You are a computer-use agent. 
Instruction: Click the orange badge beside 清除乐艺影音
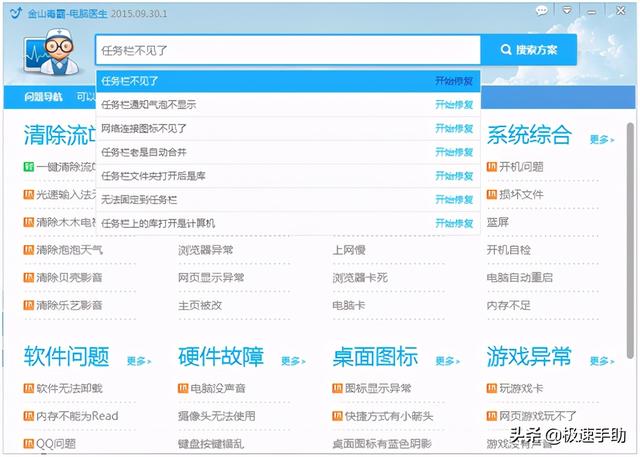[x=29, y=305]
